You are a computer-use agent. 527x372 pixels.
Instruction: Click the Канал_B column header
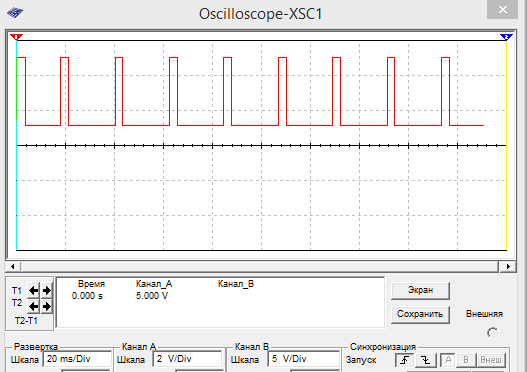pyautogui.click(x=236, y=284)
